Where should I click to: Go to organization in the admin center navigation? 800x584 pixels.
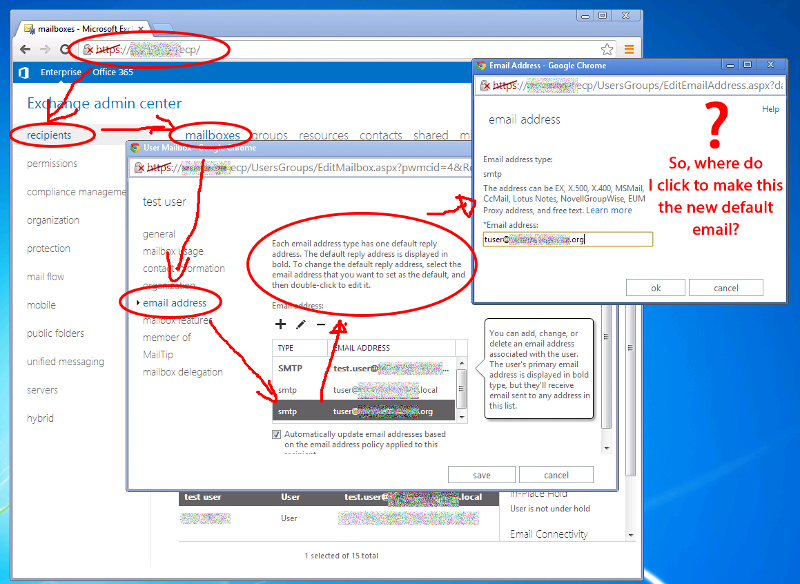[x=53, y=220]
